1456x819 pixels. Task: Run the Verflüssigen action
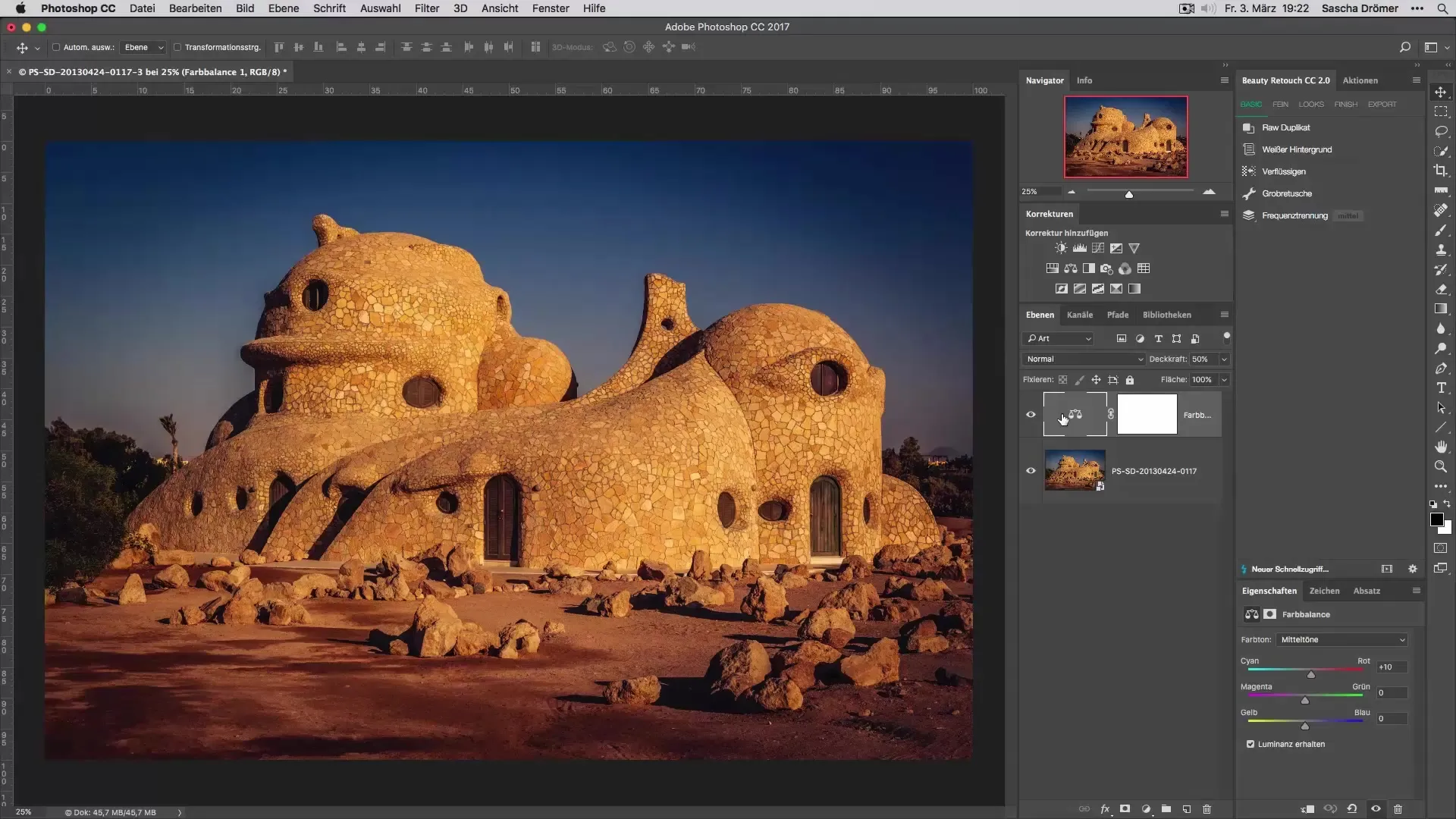[x=1283, y=172]
